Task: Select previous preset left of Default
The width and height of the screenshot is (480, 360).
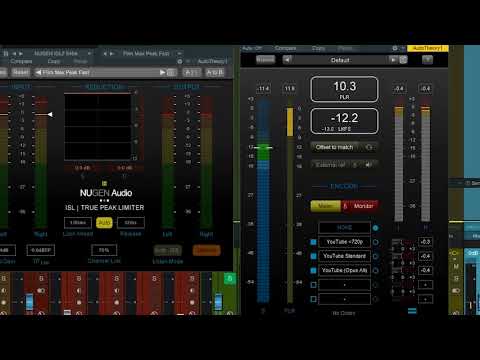Action: (x=287, y=60)
